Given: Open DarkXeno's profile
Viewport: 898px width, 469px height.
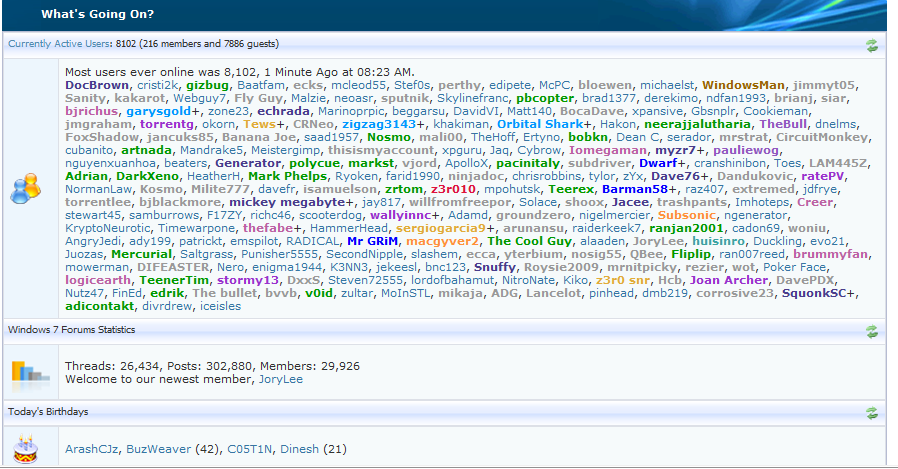Looking at the screenshot, I should [148, 176].
